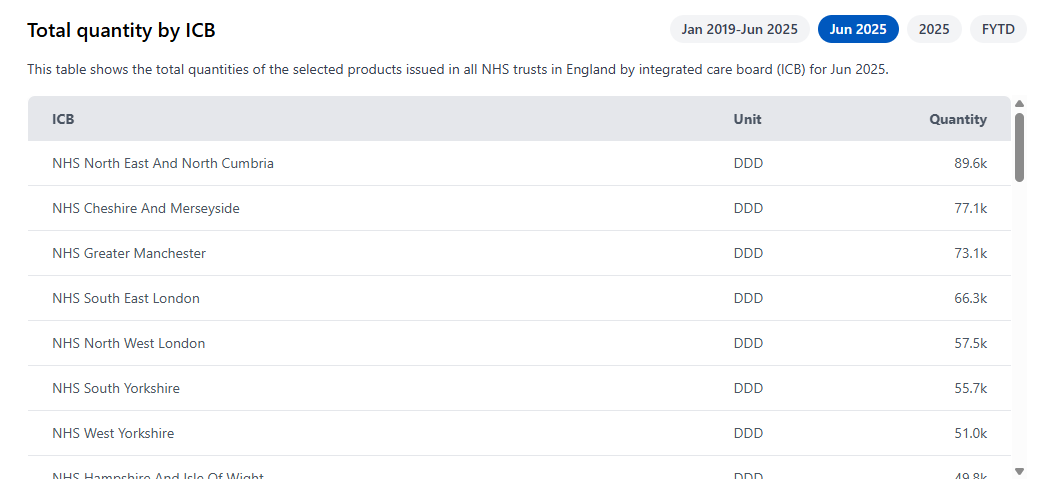This screenshot has width=1051, height=504.
Task: Switch to the 2025 period tab
Action: pyautogui.click(x=934, y=29)
